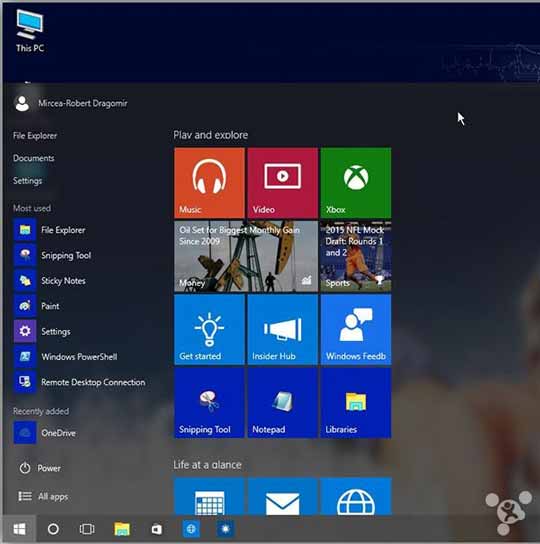
Task: Open the Calendar tile
Action: 209,496
